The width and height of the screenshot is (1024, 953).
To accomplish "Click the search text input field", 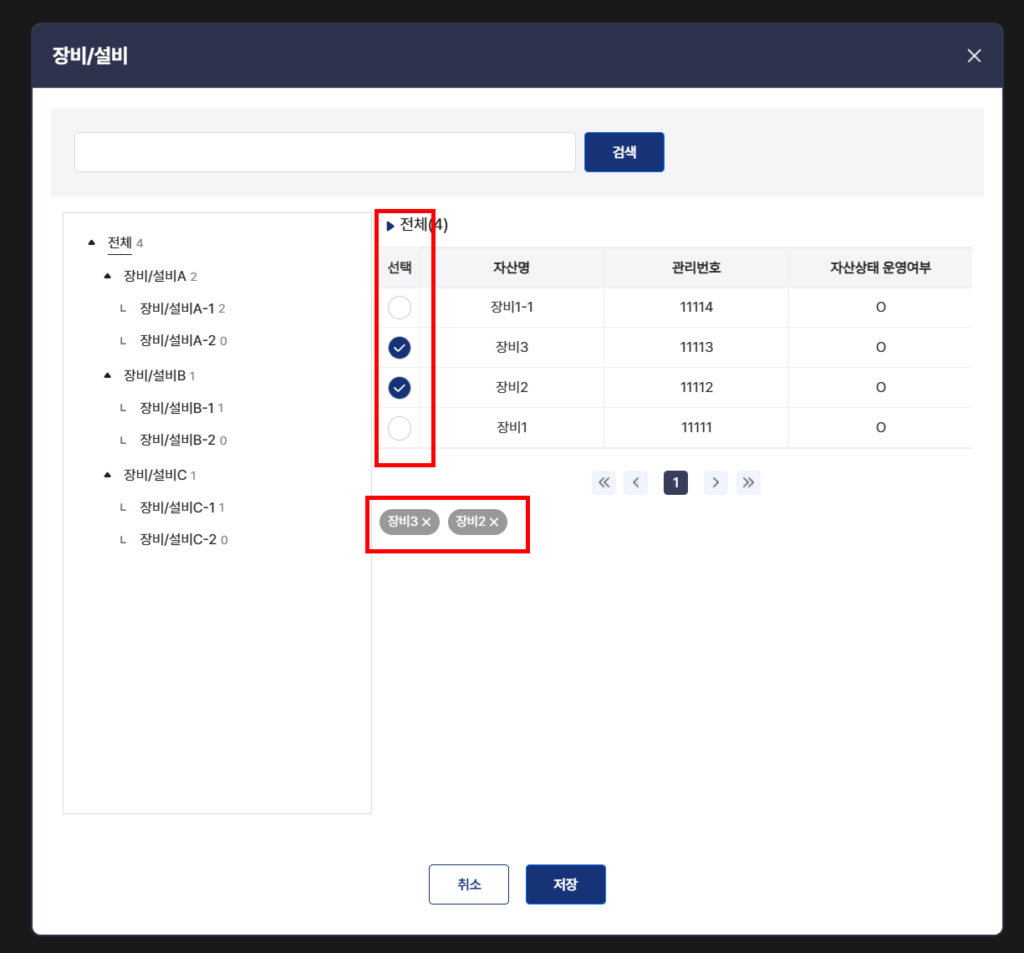I will (x=325, y=152).
